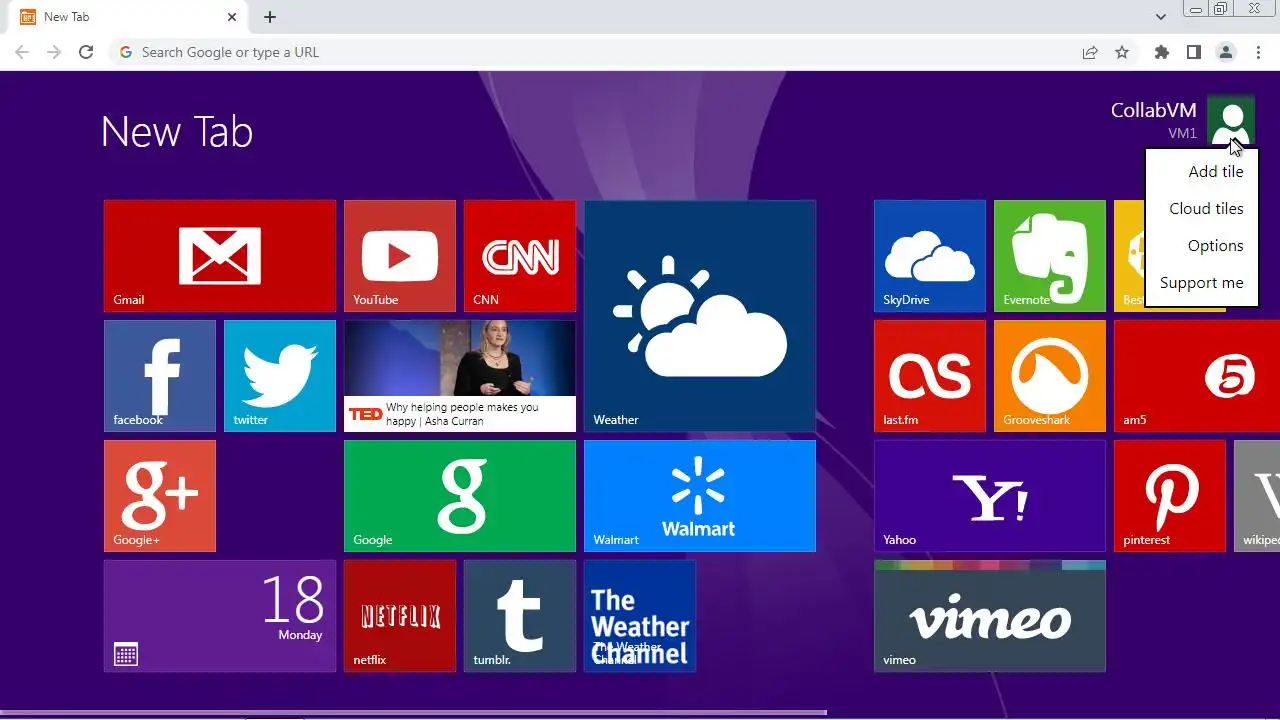Open The Weather Channel tile
Viewport: 1280px width, 720px height.
point(640,616)
